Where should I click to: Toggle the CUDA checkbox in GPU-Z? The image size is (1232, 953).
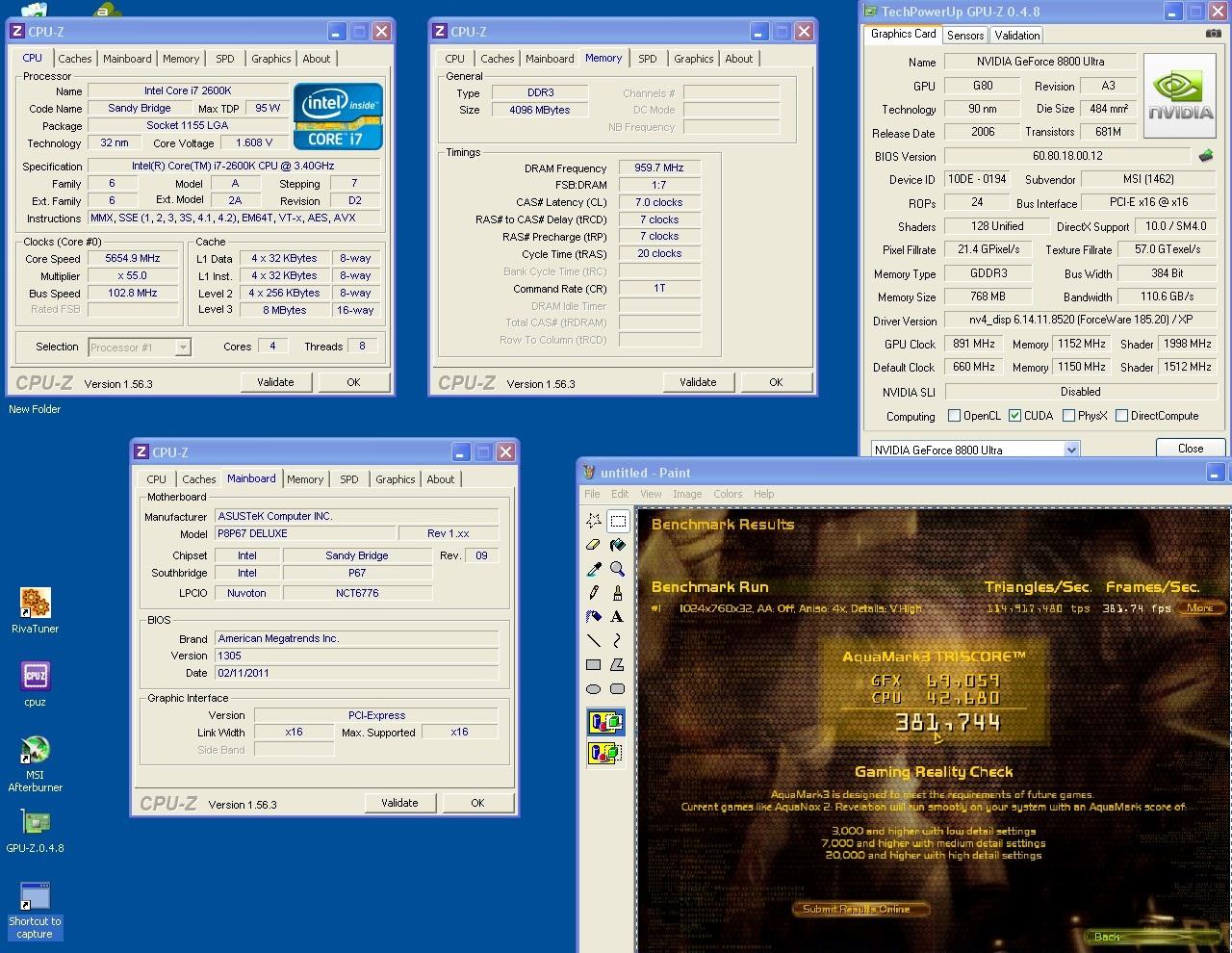1014,416
